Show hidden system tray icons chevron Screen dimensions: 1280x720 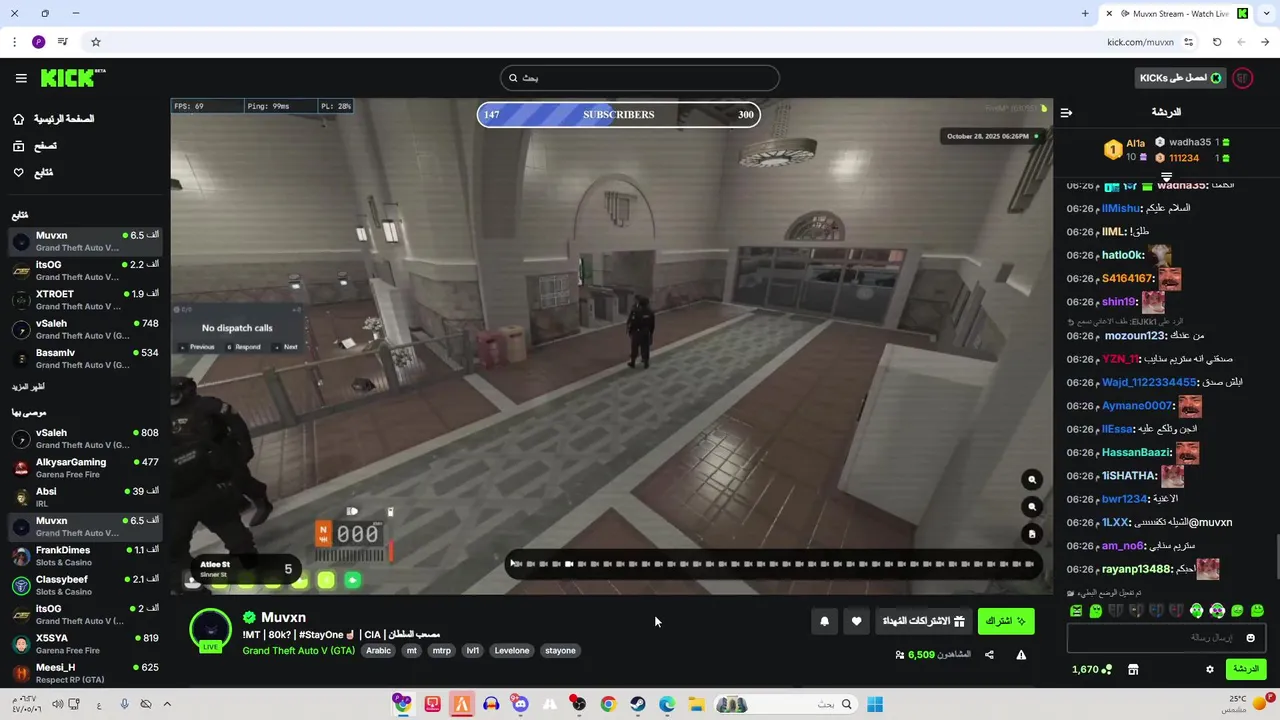[x=167, y=704]
